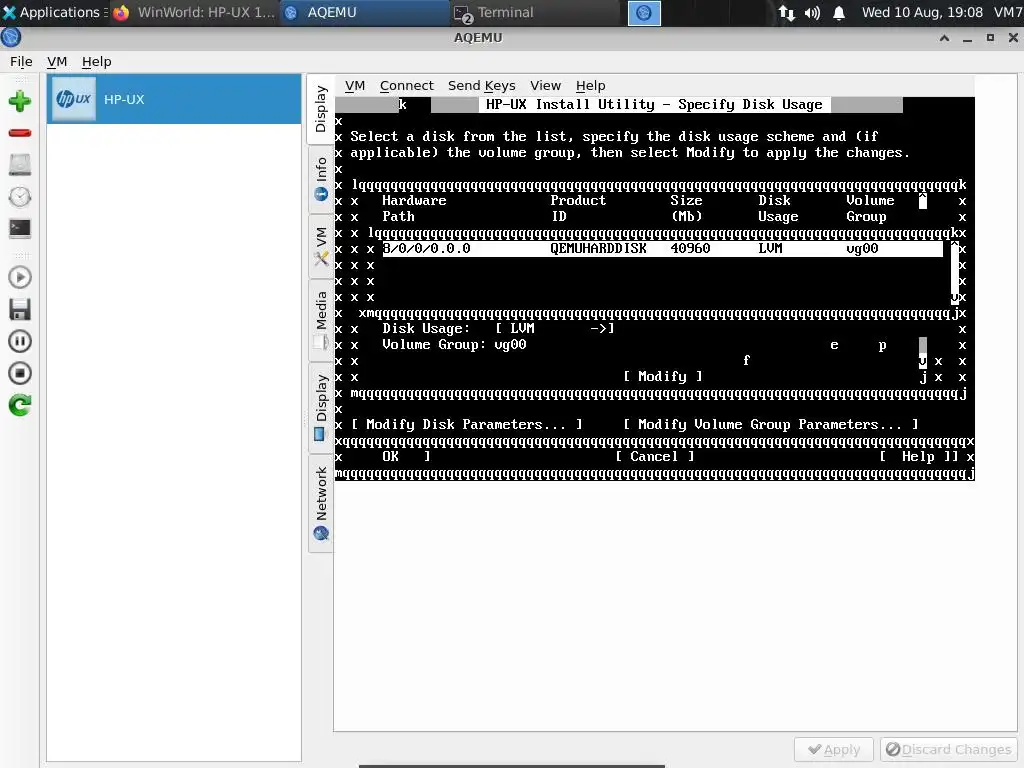Click the HP-UX logo thumbnail
Screen dimensions: 1024x768
(74, 99)
